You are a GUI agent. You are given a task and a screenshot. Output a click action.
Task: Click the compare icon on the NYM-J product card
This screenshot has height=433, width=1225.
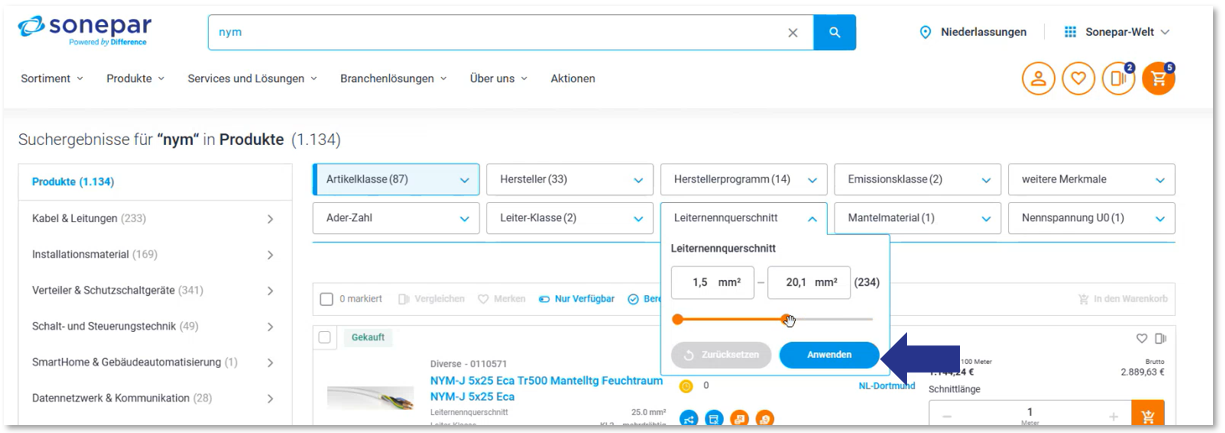tap(1161, 338)
